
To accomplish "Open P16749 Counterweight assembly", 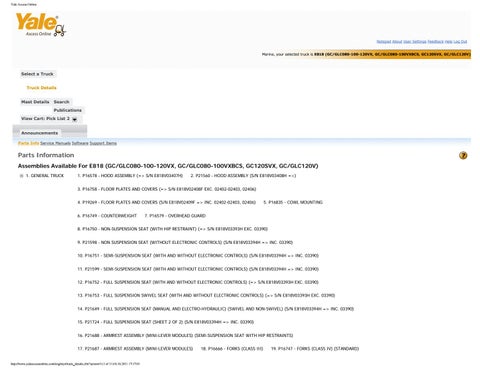I will point(107,216).
